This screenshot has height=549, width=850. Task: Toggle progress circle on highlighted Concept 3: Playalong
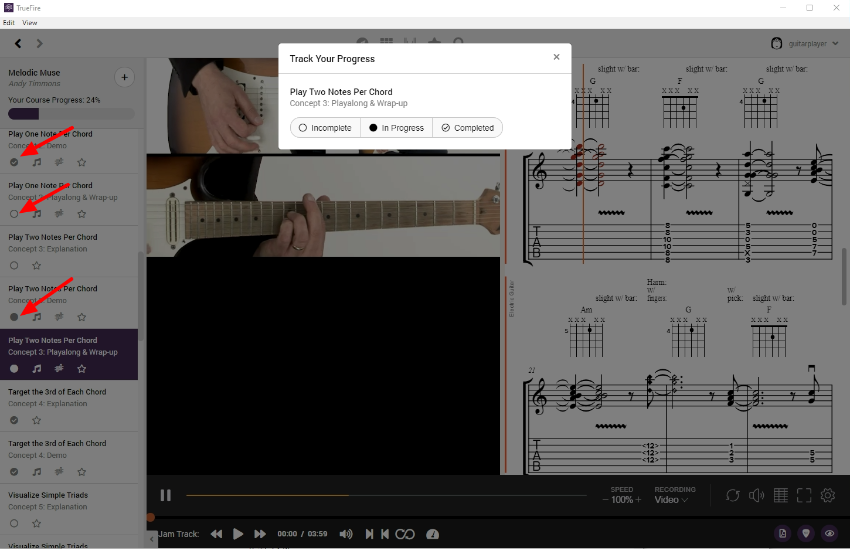tap(14, 369)
